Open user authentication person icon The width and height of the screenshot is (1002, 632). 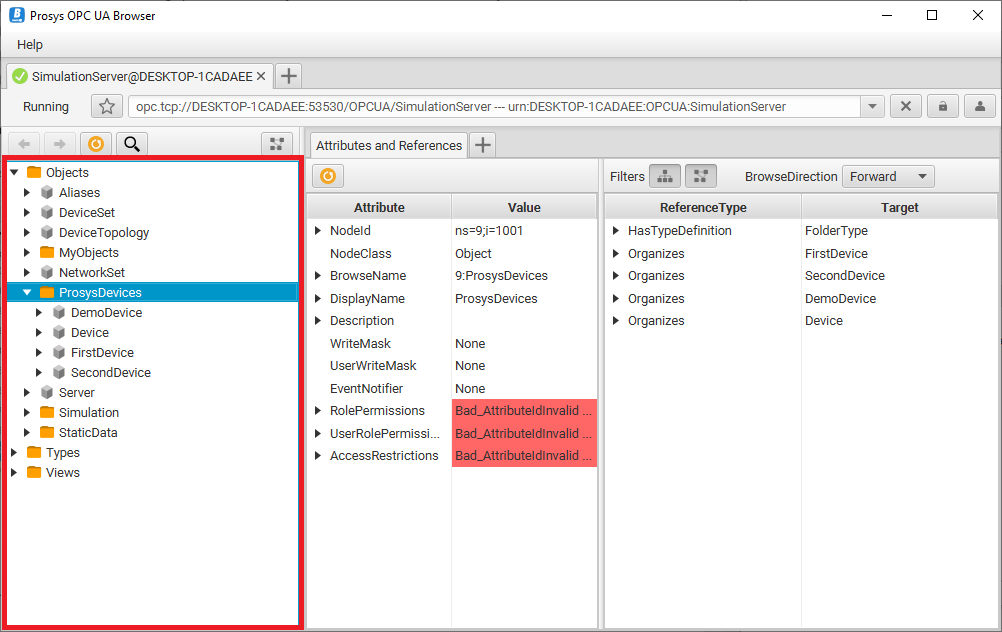tap(979, 107)
